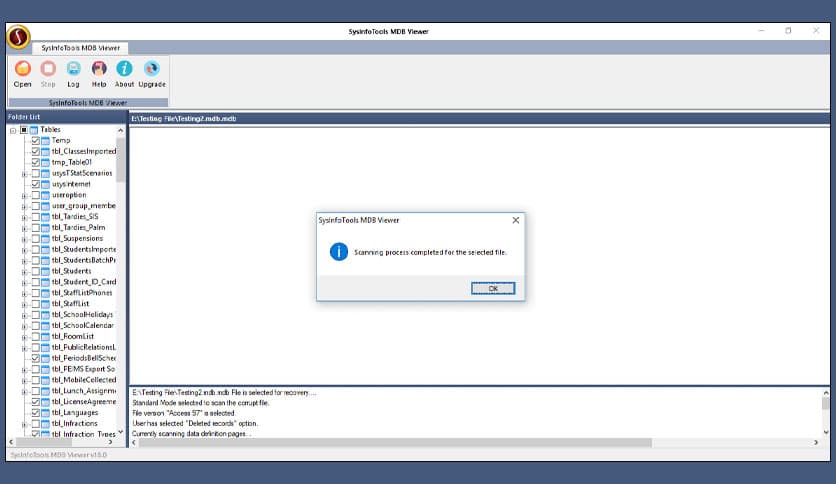Maximize the MDB Viewer window
Image resolution: width=836 pixels, height=484 pixels.
point(788,31)
